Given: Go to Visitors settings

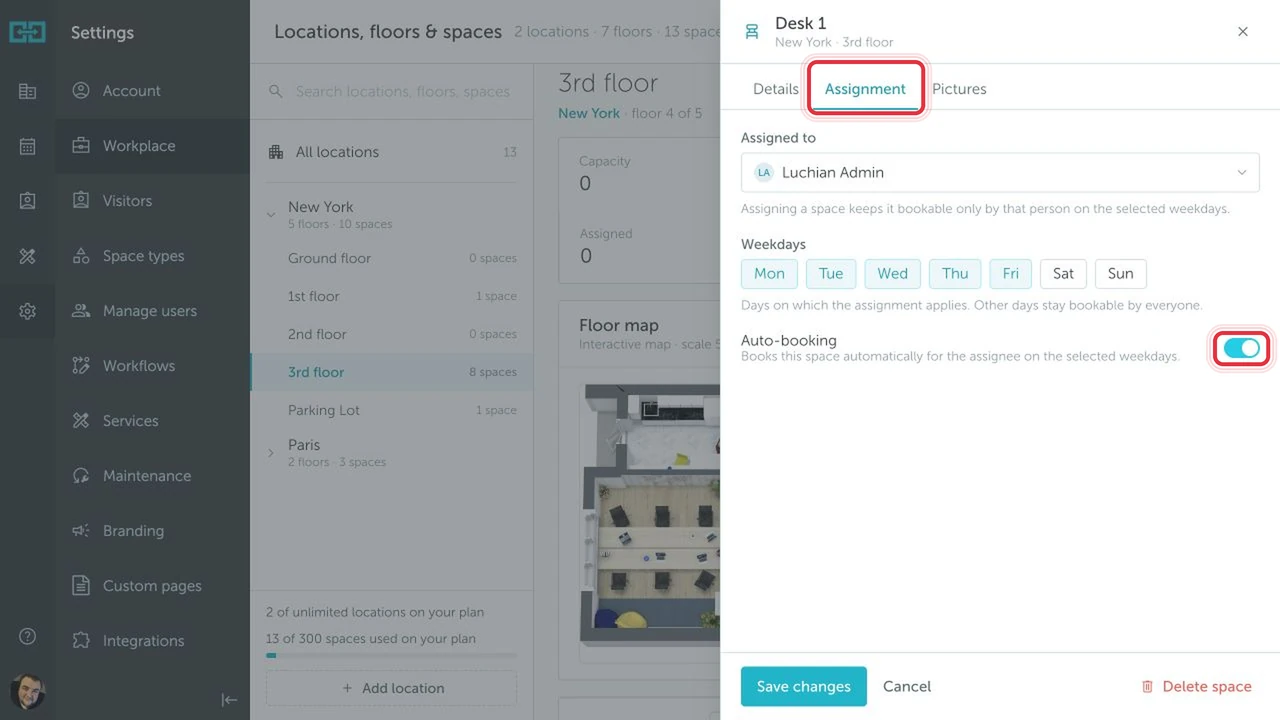Looking at the screenshot, I should [152, 201].
